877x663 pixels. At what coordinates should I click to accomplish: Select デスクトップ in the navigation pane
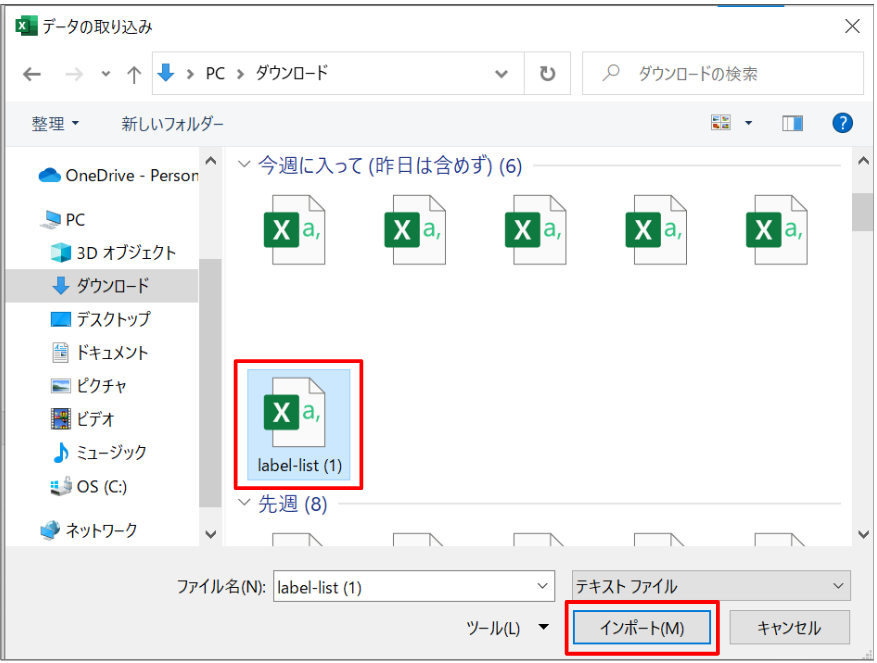point(113,319)
